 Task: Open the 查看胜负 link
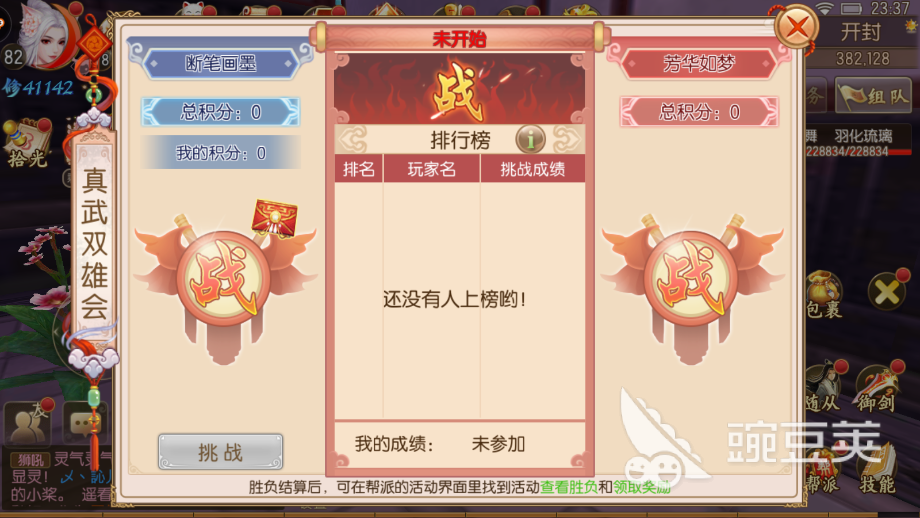(x=569, y=487)
